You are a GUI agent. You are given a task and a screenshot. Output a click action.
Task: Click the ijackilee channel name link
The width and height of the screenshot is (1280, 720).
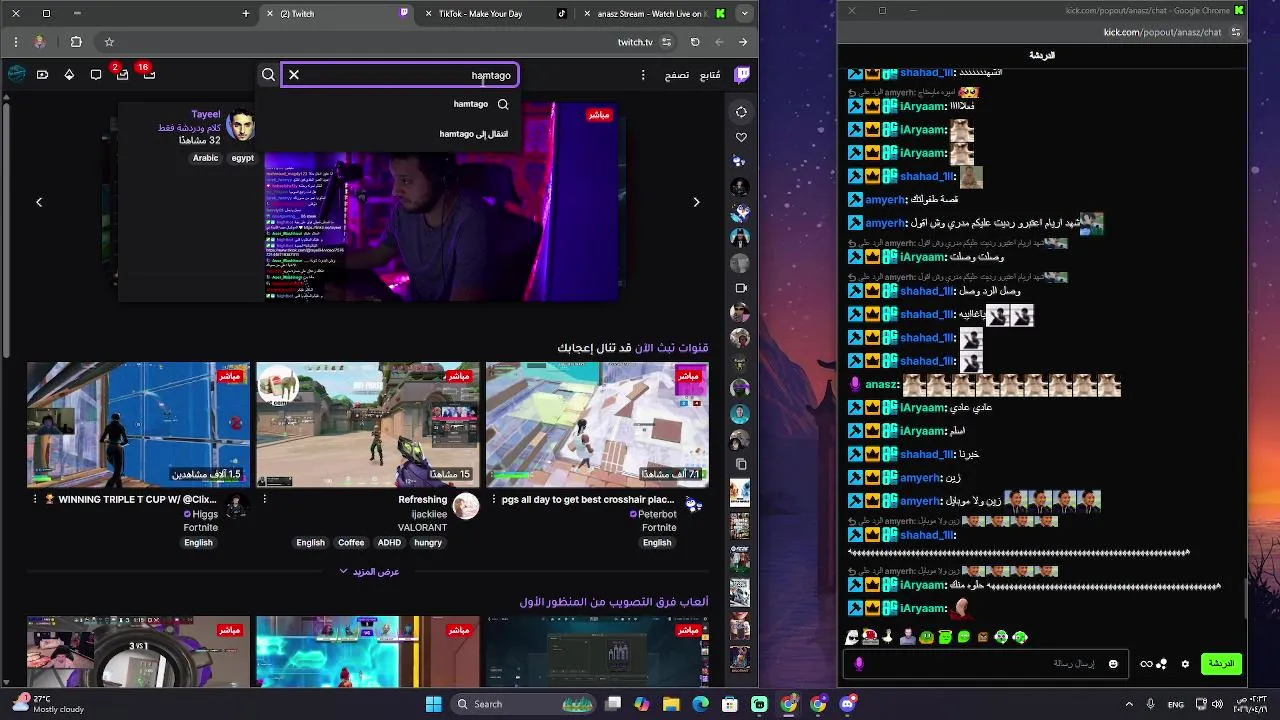pos(429,514)
